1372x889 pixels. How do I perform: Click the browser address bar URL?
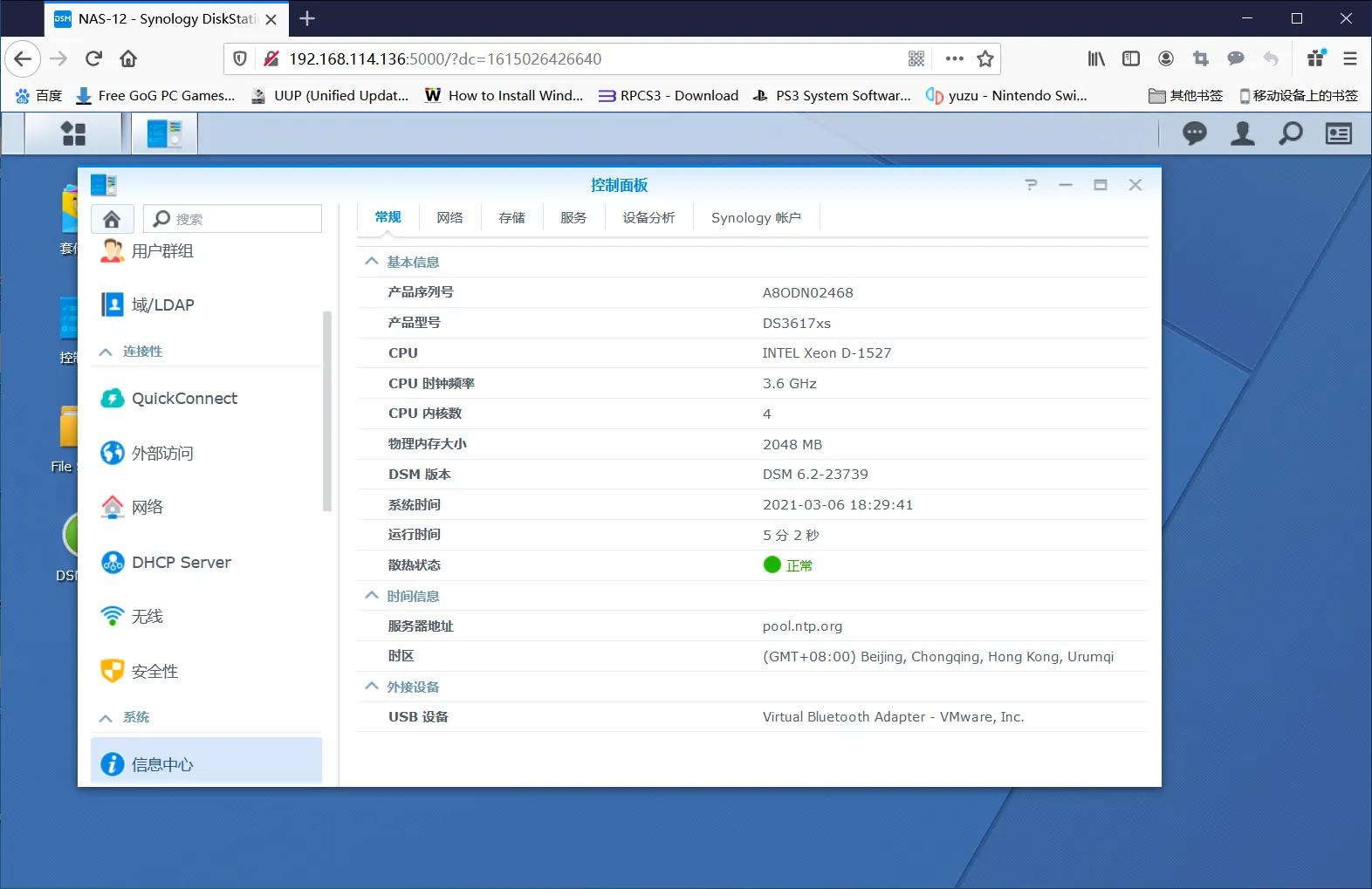[x=445, y=59]
